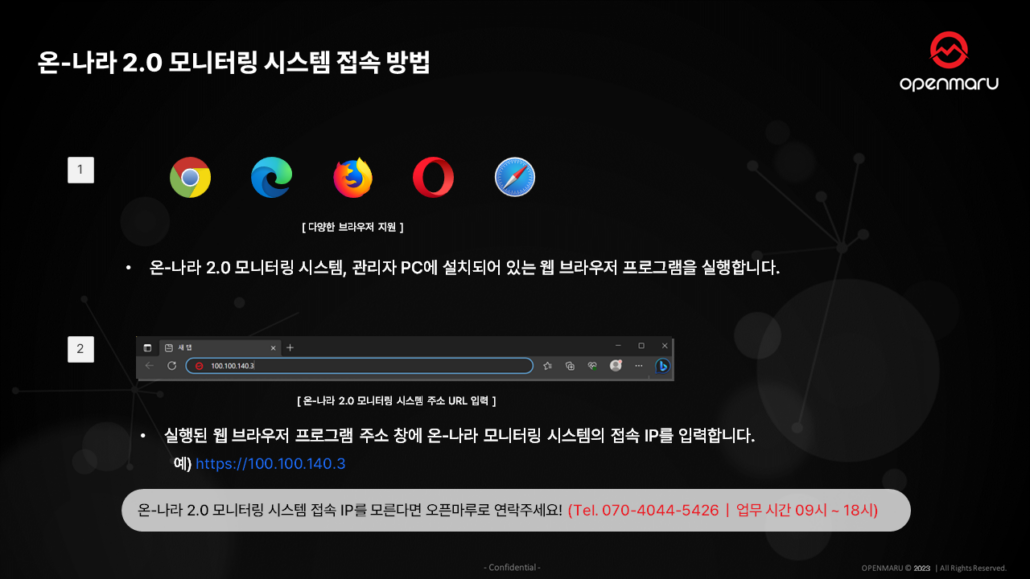1030x579 pixels.
Task: Click the OPENMARU logo
Action: pos(948,62)
